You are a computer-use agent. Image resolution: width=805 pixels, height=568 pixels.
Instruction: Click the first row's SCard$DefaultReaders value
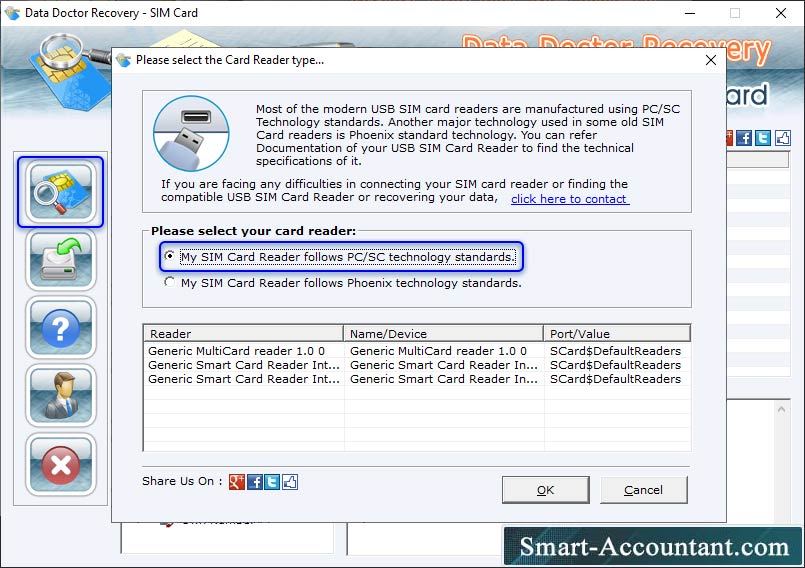(615, 351)
